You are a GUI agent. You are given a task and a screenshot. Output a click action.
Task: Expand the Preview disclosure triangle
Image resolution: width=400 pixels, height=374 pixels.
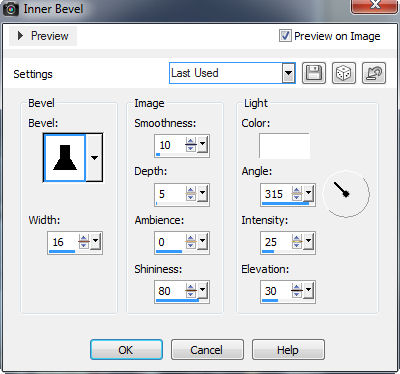click(x=20, y=36)
